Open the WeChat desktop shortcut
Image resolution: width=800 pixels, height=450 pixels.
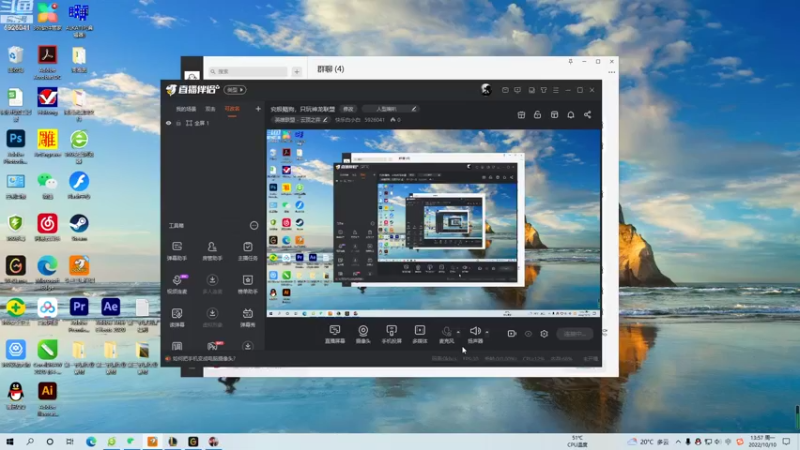[x=47, y=186]
